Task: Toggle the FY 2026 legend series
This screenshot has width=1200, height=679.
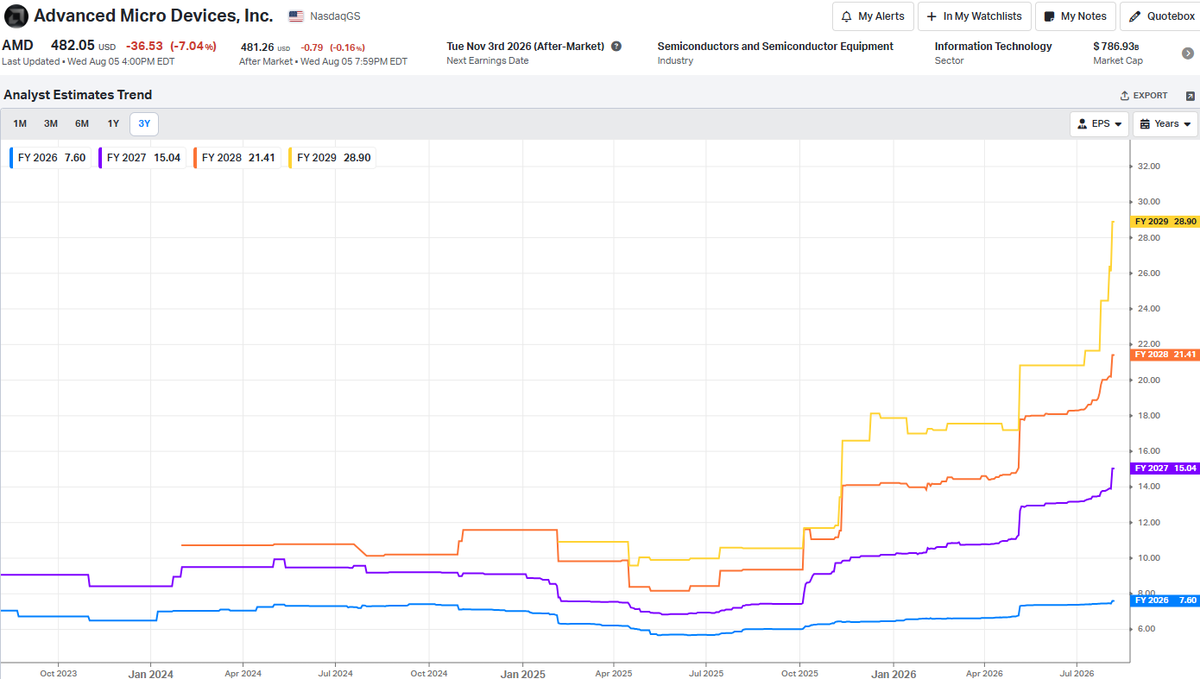Action: (51, 157)
